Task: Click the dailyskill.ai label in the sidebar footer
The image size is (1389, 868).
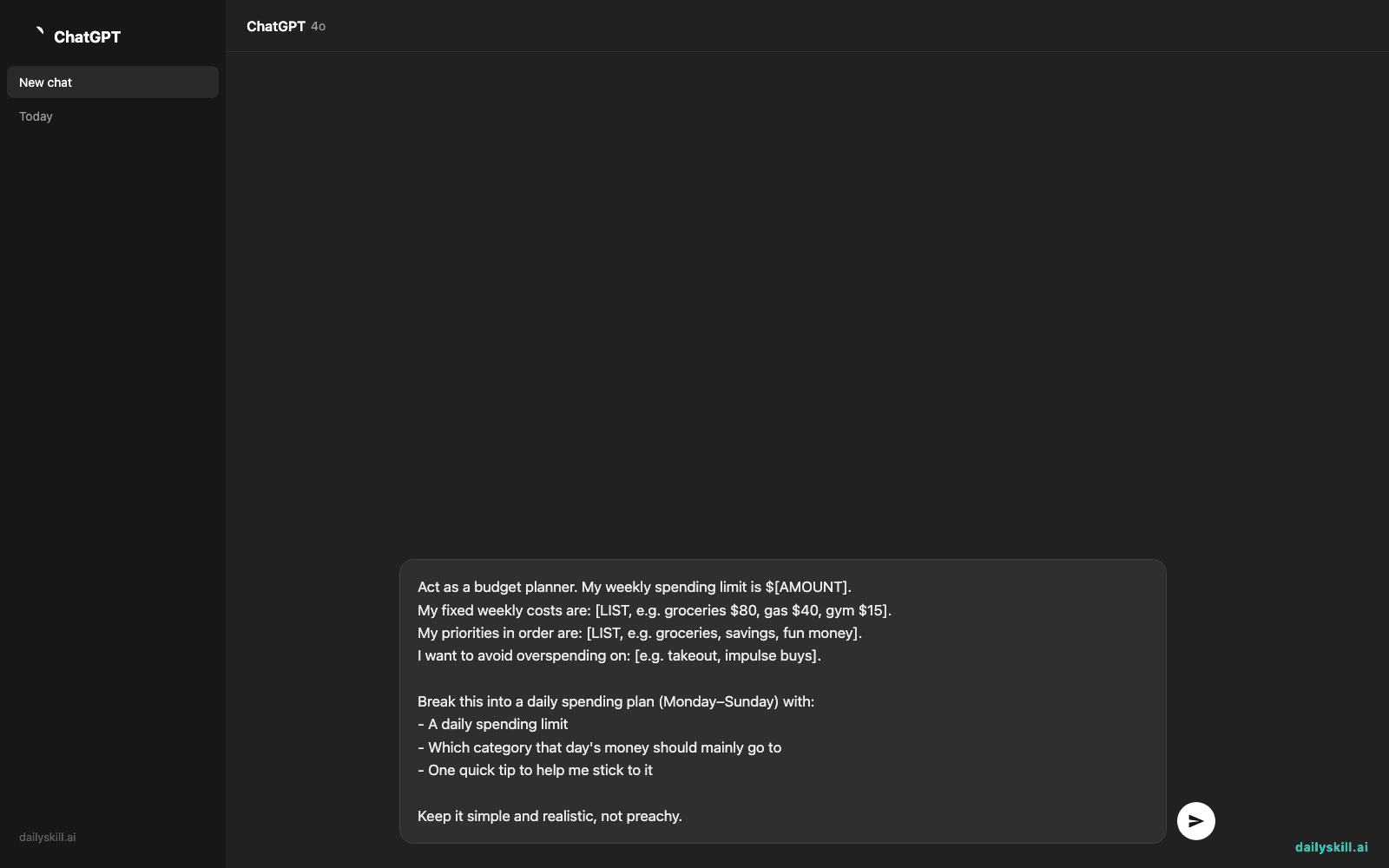Action: tap(48, 838)
